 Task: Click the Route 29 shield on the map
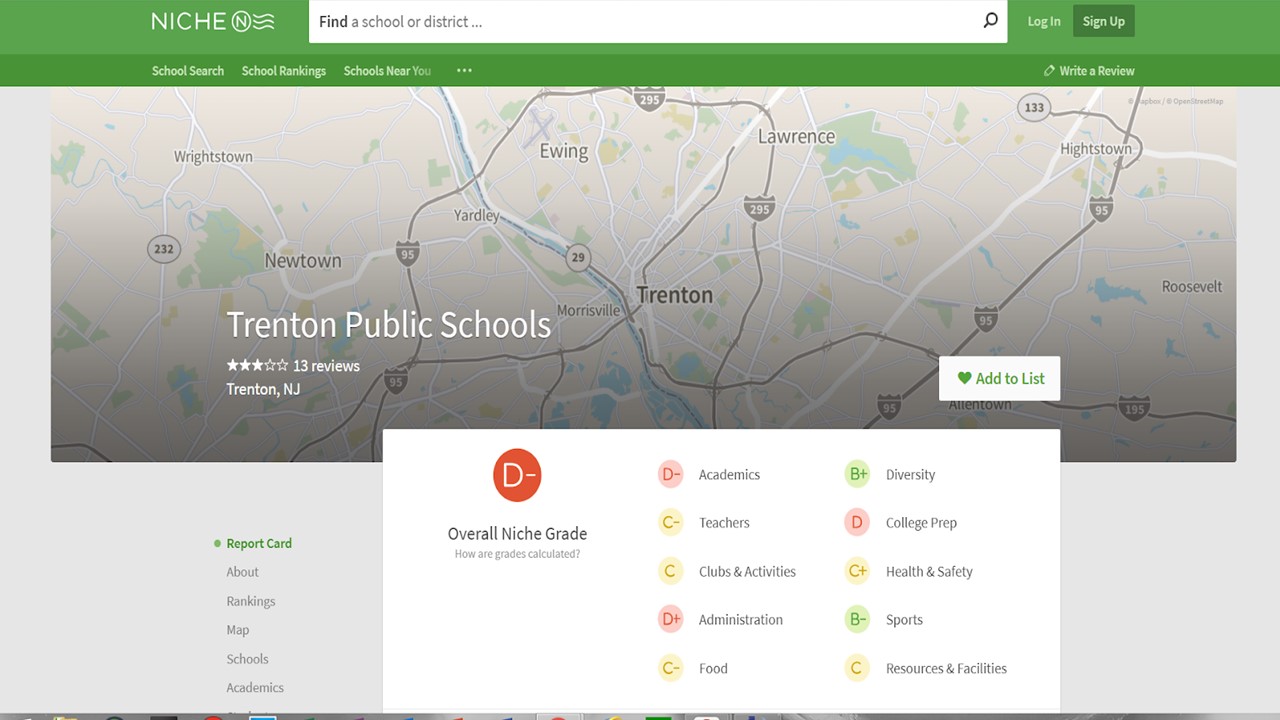pos(577,257)
